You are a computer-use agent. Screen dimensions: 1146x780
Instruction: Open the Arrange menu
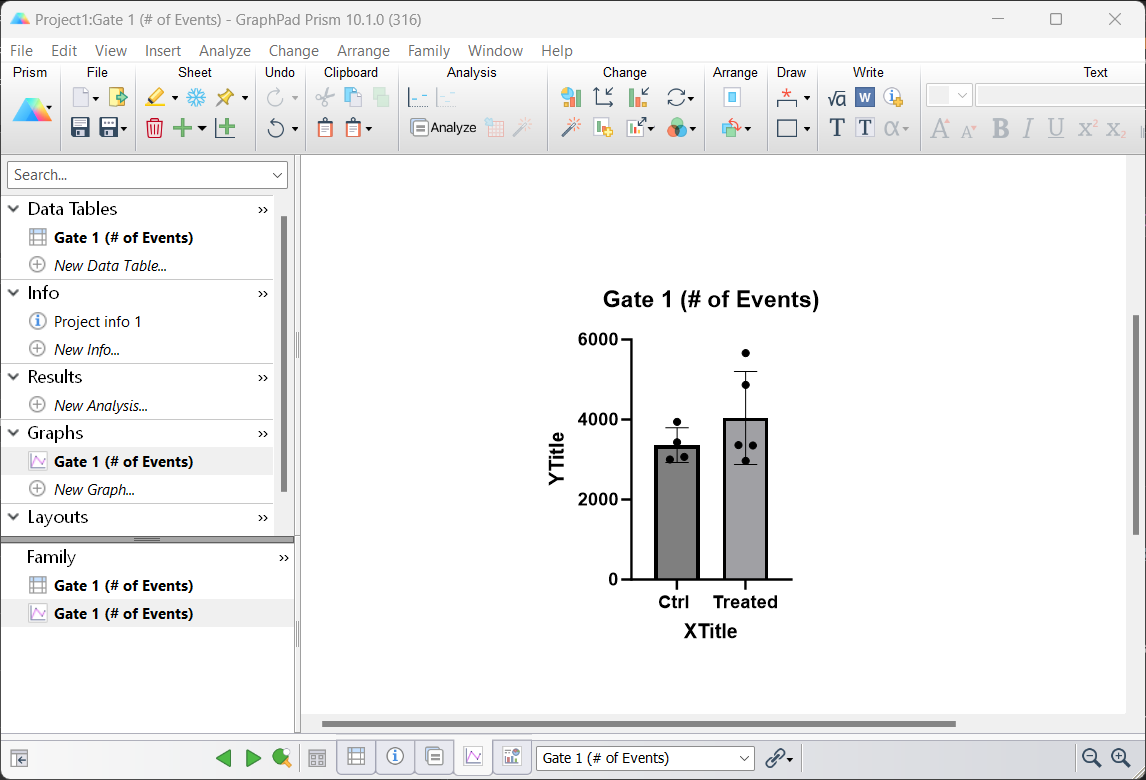tap(363, 51)
